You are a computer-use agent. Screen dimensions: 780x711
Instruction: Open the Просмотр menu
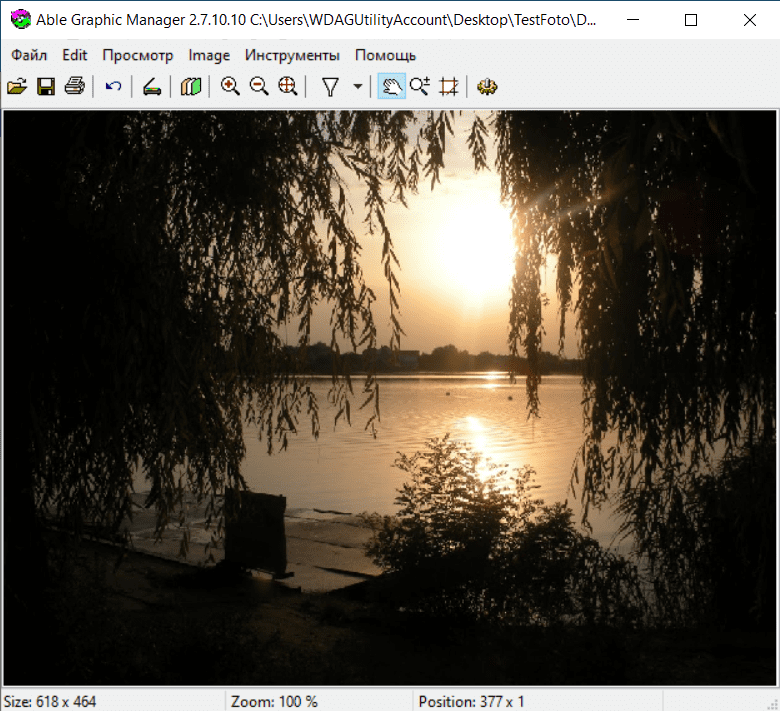[137, 55]
